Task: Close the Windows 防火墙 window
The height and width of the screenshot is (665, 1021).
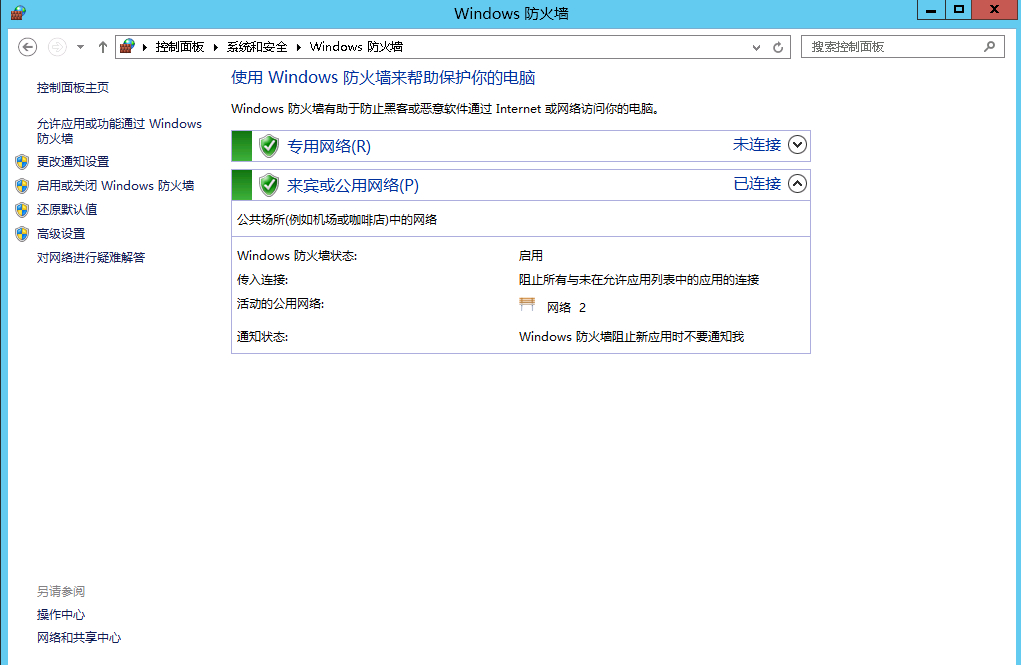Action: [994, 10]
